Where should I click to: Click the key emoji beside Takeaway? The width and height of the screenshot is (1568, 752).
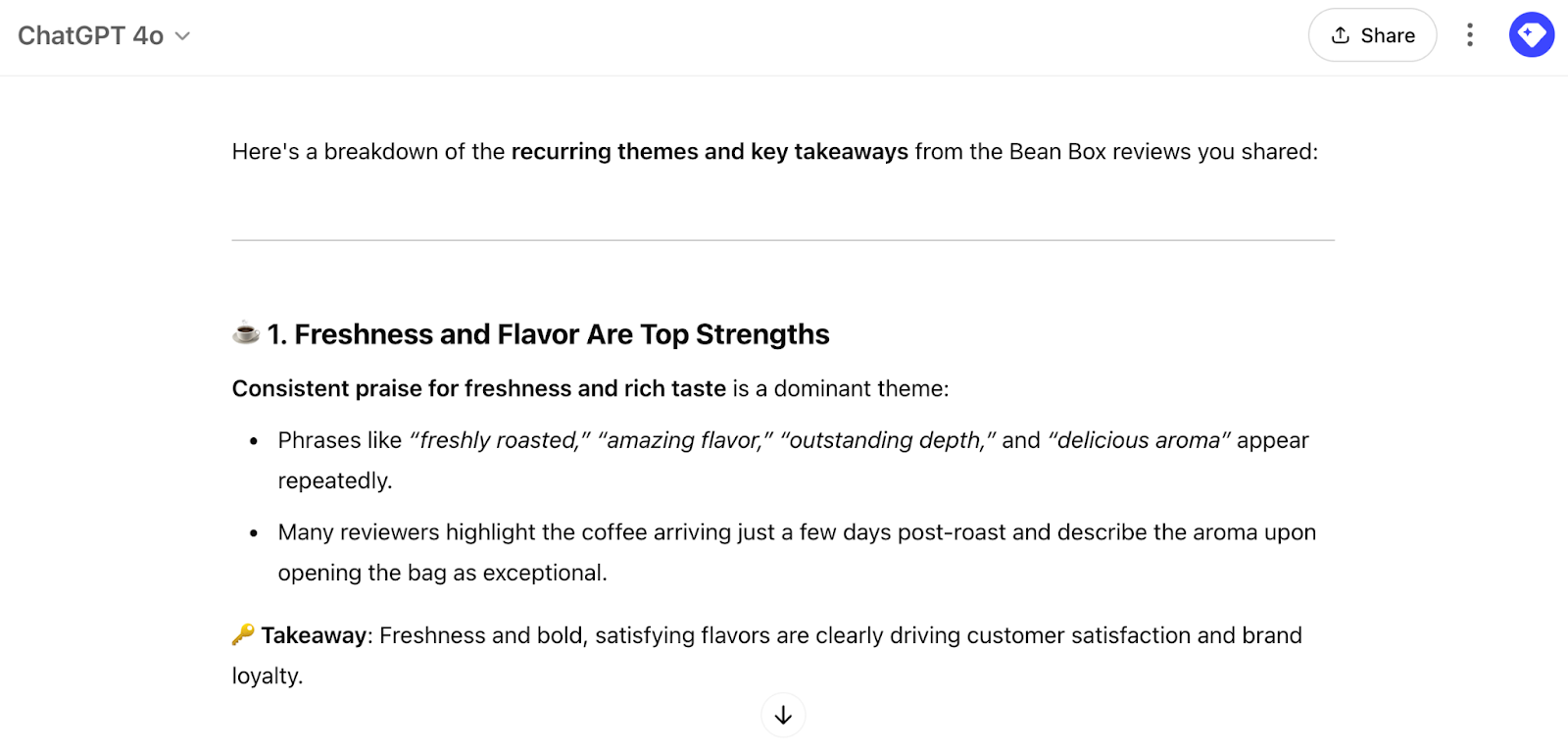point(240,634)
